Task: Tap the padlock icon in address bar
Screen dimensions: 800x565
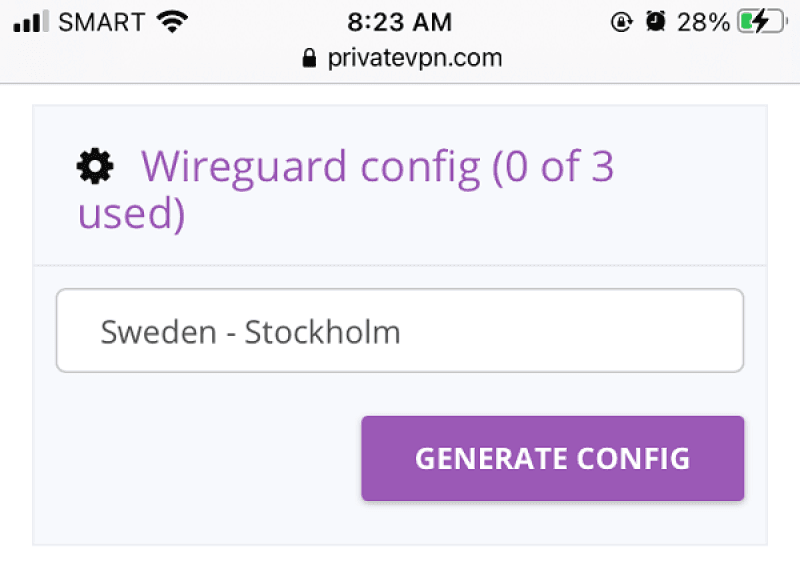Action: click(310, 58)
